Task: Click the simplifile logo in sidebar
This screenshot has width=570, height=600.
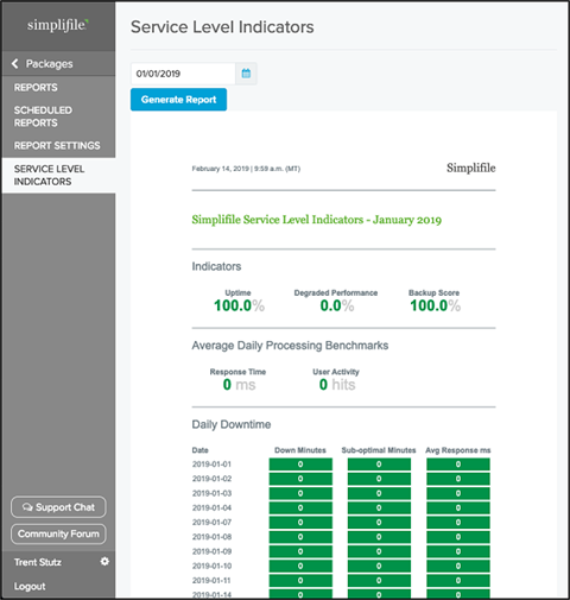Action: pyautogui.click(x=58, y=25)
